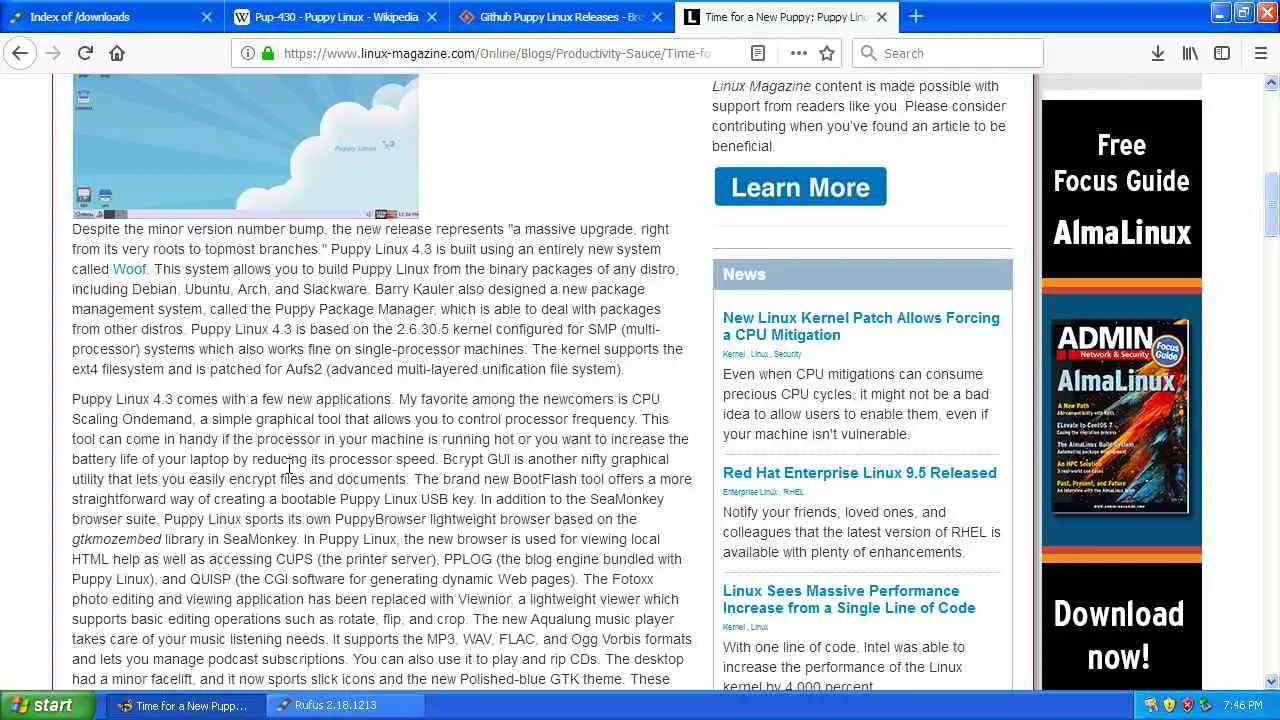Image resolution: width=1280 pixels, height=720 pixels.
Task: Open the Firefox hamburger menu
Action: click(1260, 53)
